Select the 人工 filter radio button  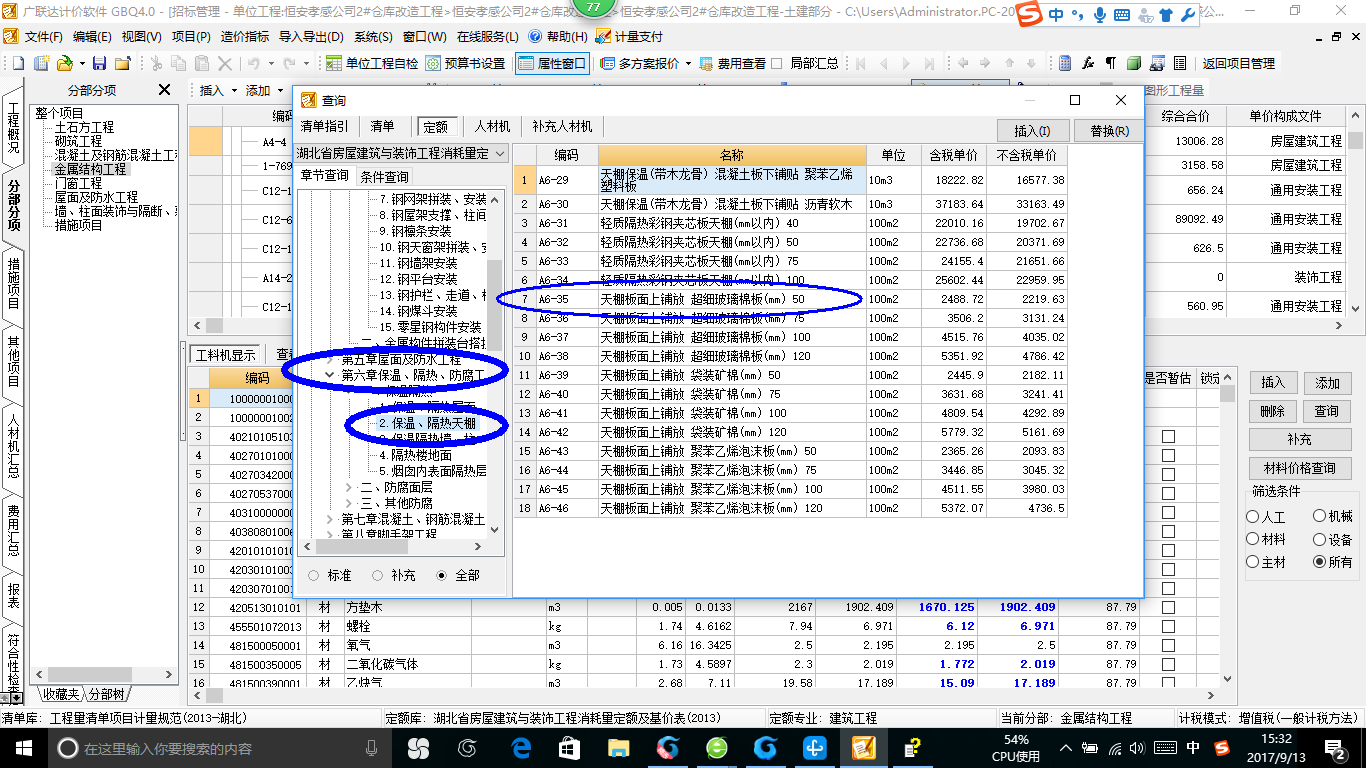(1253, 517)
